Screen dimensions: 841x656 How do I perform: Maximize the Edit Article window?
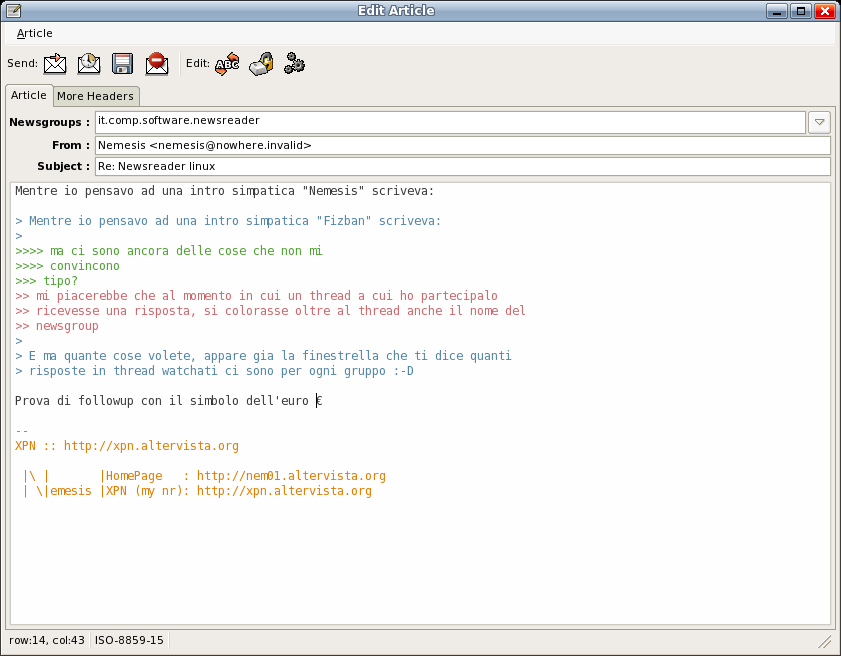(801, 11)
